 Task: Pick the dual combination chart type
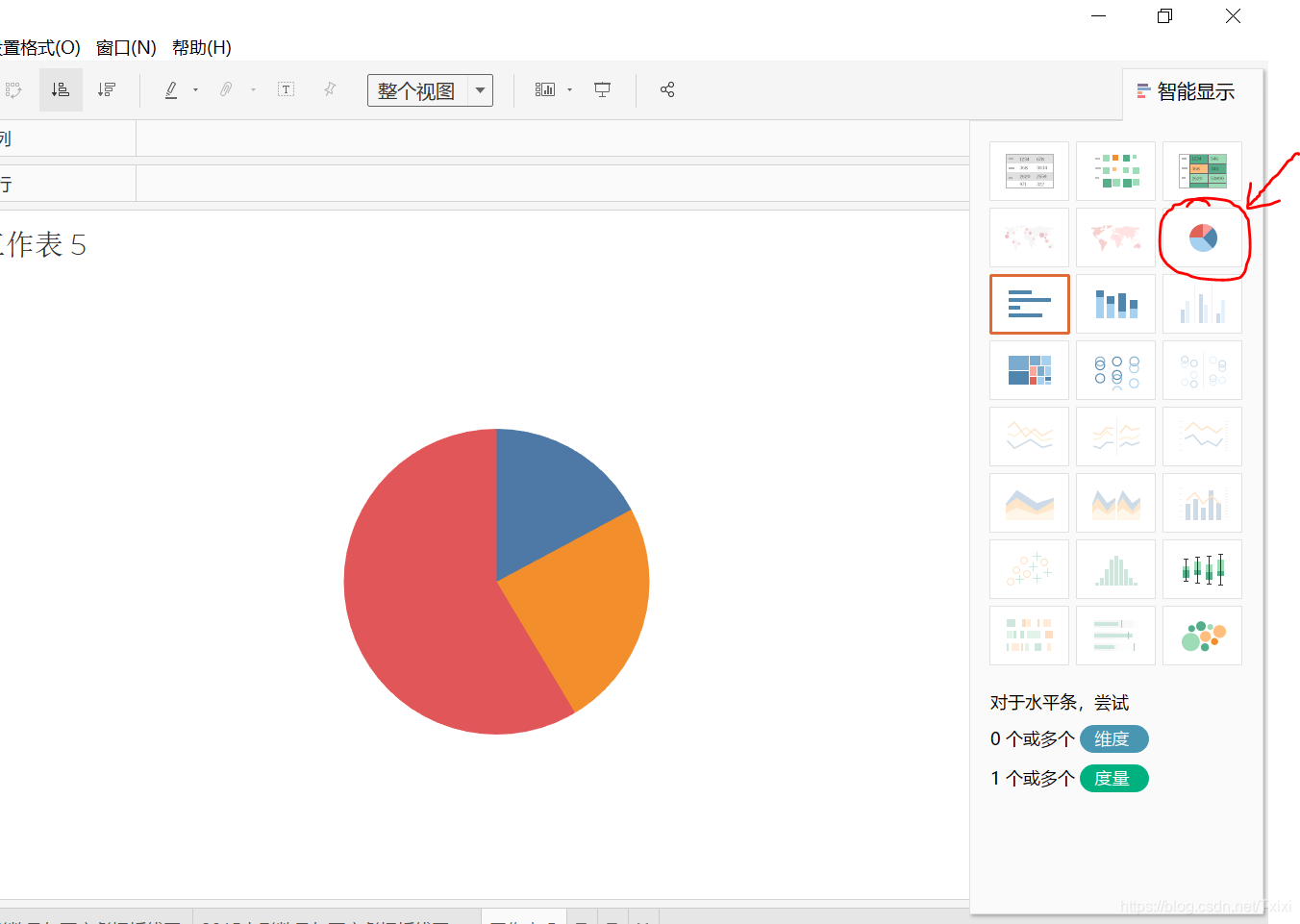[x=1202, y=503]
